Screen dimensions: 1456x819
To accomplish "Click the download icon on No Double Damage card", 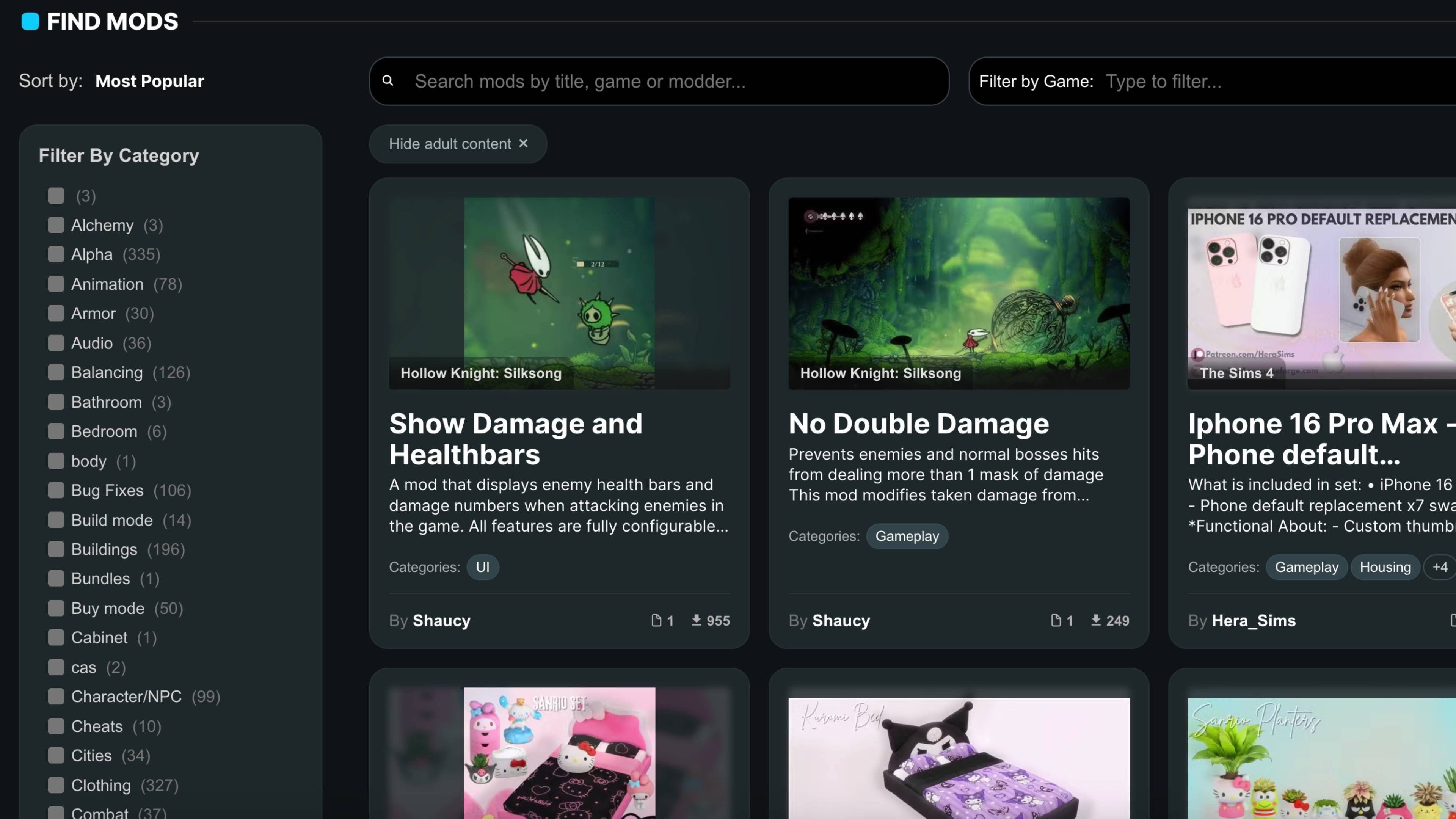I will [x=1096, y=620].
